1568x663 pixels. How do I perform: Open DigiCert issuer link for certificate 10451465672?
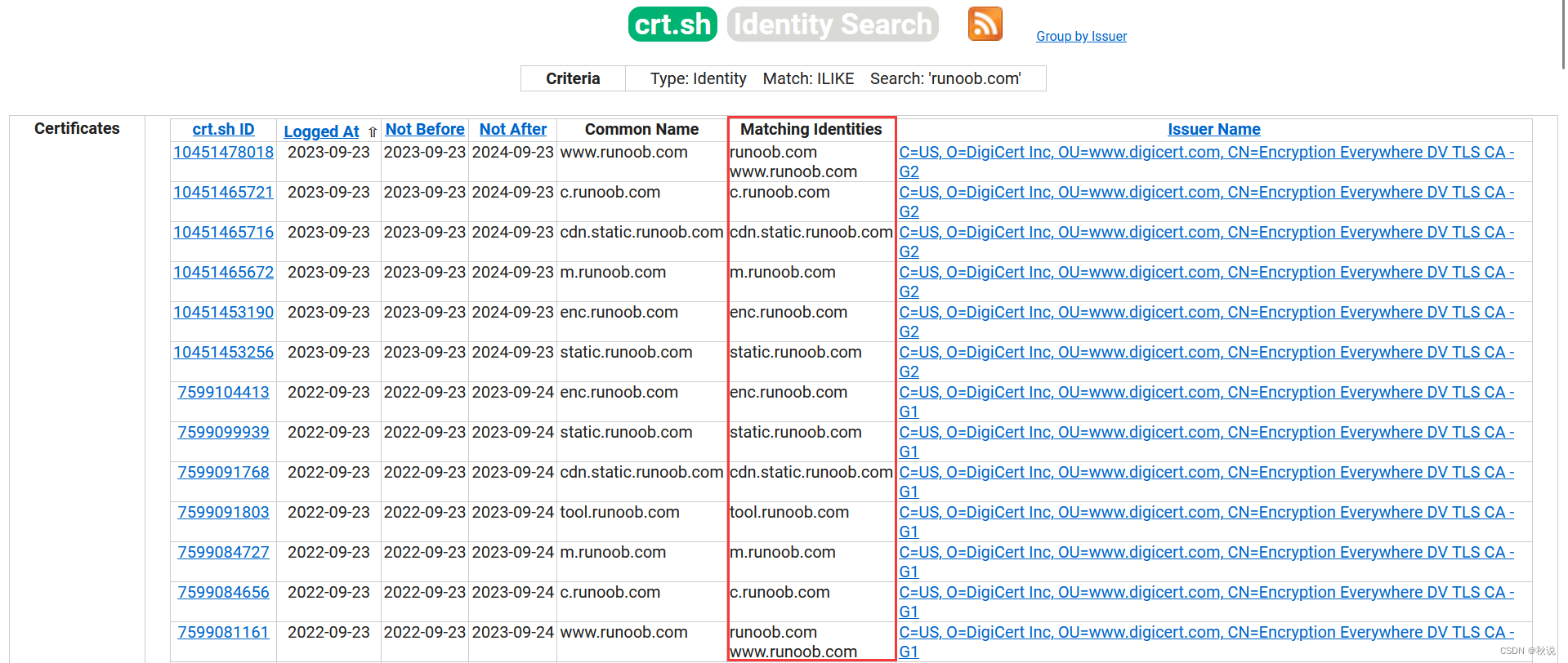click(x=1207, y=273)
